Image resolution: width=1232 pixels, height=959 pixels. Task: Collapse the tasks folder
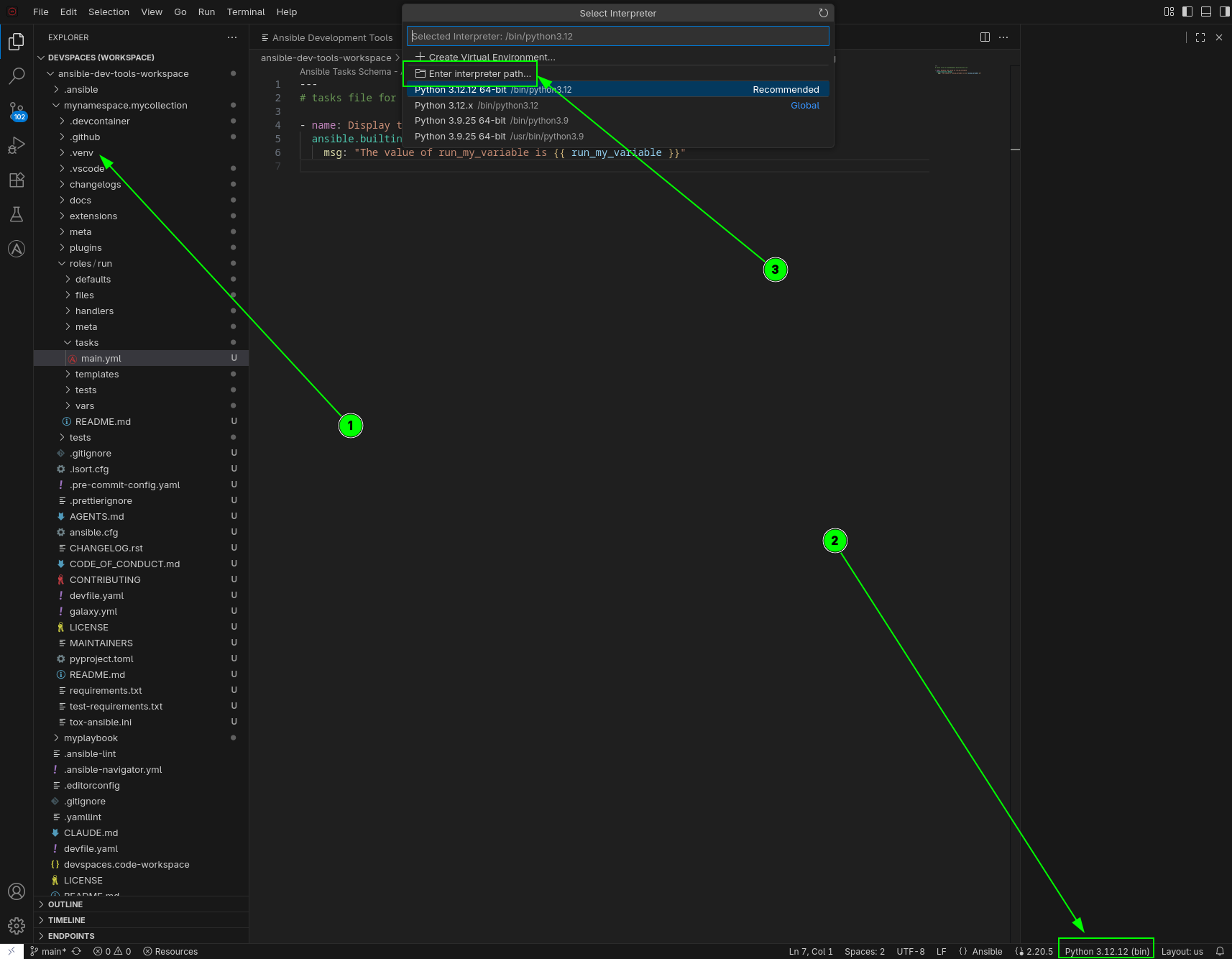[x=141, y=342]
